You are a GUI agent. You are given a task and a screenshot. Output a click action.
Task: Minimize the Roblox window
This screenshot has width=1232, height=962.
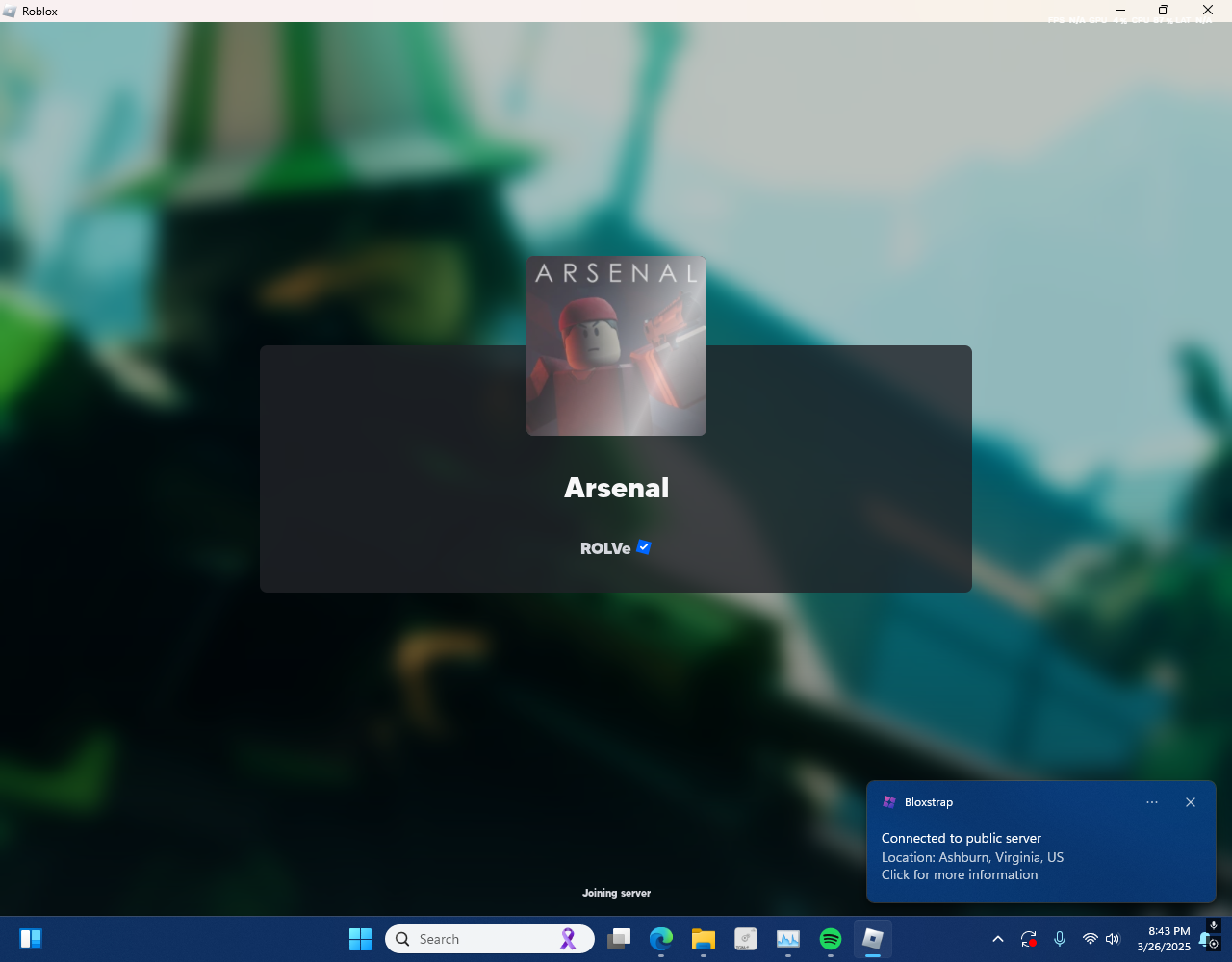pyautogui.click(x=1120, y=11)
